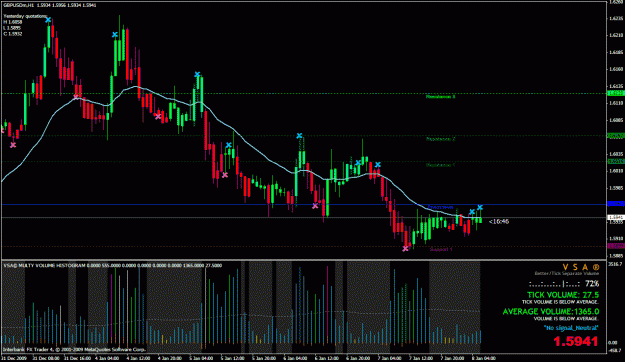Click the blue X marker beside Yesterday quotations text
Viewport: 625px width, 362px height.
(x=48, y=20)
